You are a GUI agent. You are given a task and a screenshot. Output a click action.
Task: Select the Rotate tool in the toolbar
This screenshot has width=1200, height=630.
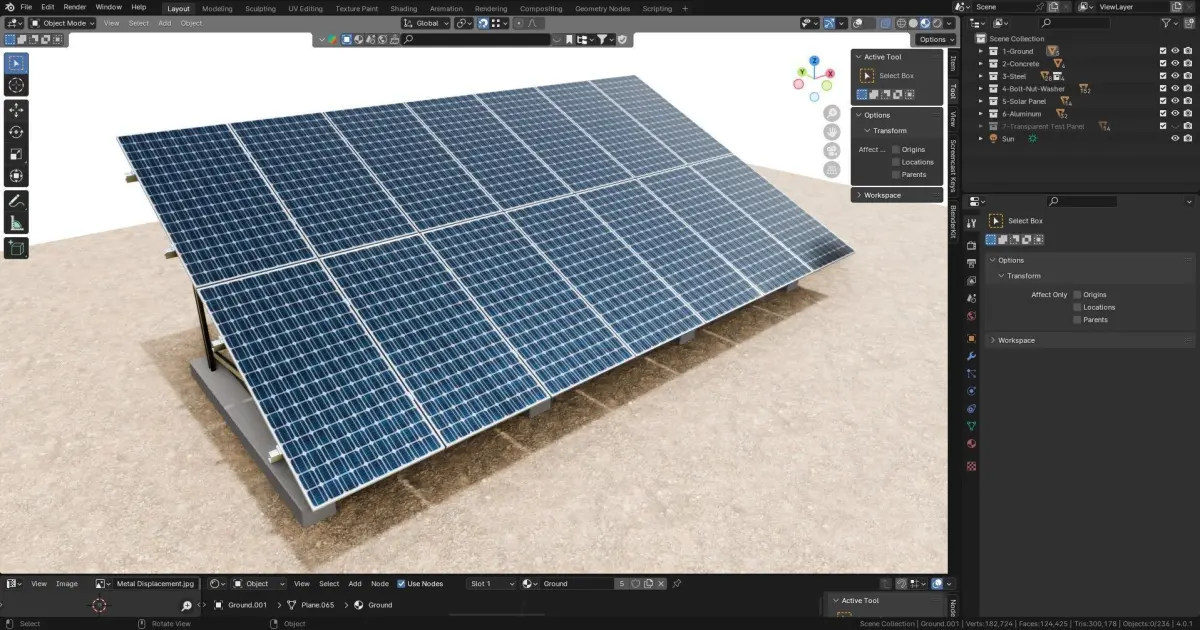(x=16, y=132)
